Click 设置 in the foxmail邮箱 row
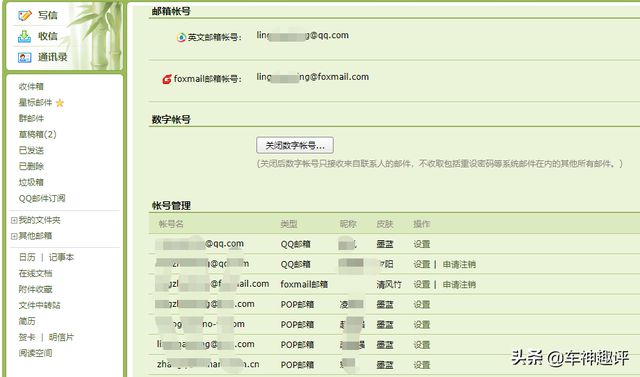The height and width of the screenshot is (377, 640). point(422,284)
